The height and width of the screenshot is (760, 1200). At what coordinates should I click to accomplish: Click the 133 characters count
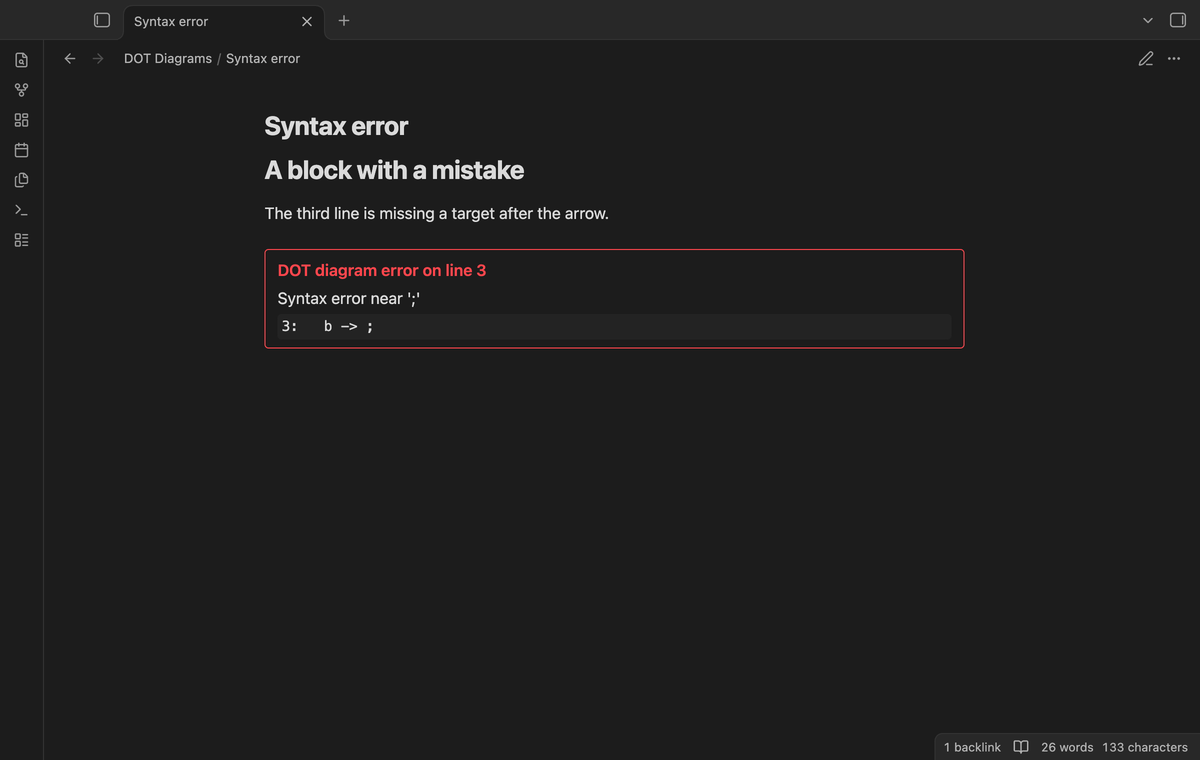[1145, 747]
